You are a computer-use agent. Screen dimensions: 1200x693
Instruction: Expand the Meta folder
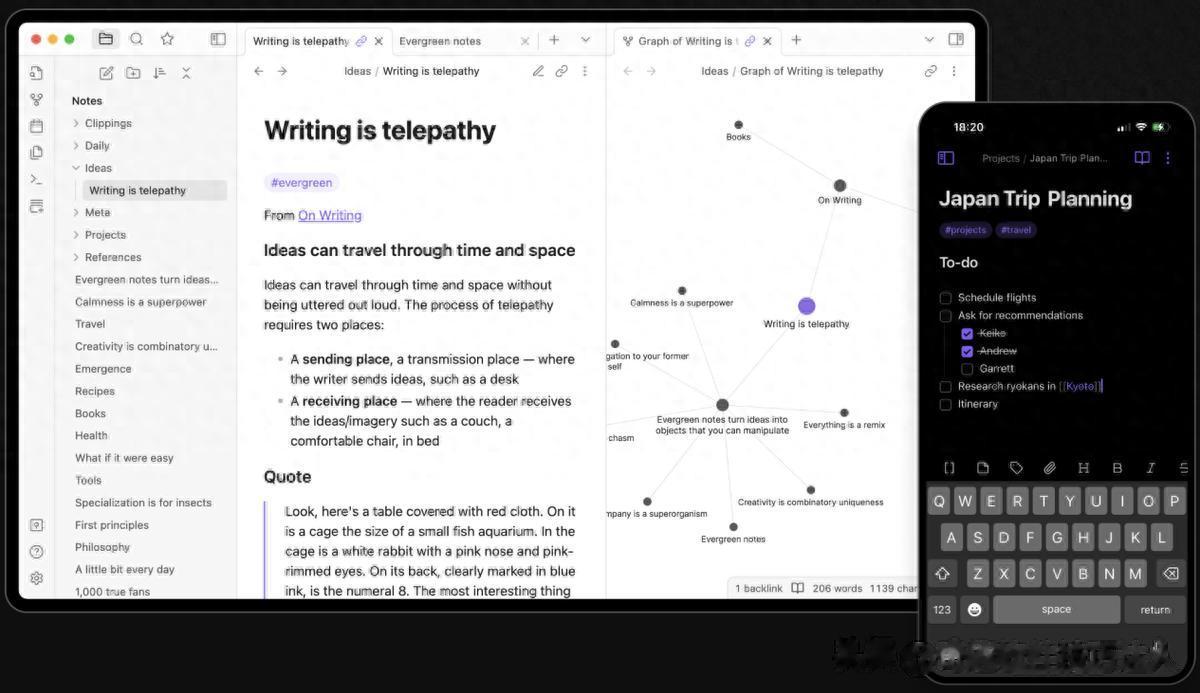(76, 212)
